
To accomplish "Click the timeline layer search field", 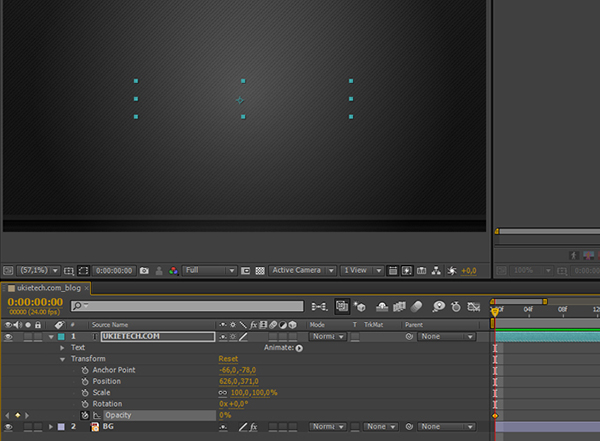I will (x=187, y=305).
